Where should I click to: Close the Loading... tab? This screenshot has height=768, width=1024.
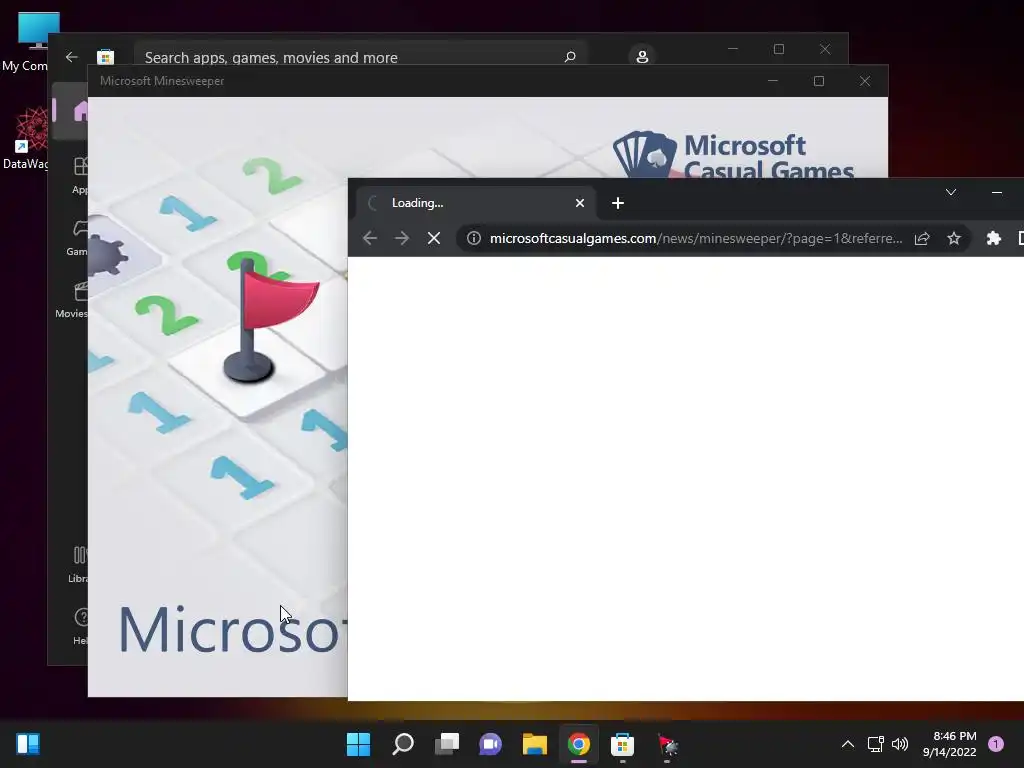pos(579,203)
